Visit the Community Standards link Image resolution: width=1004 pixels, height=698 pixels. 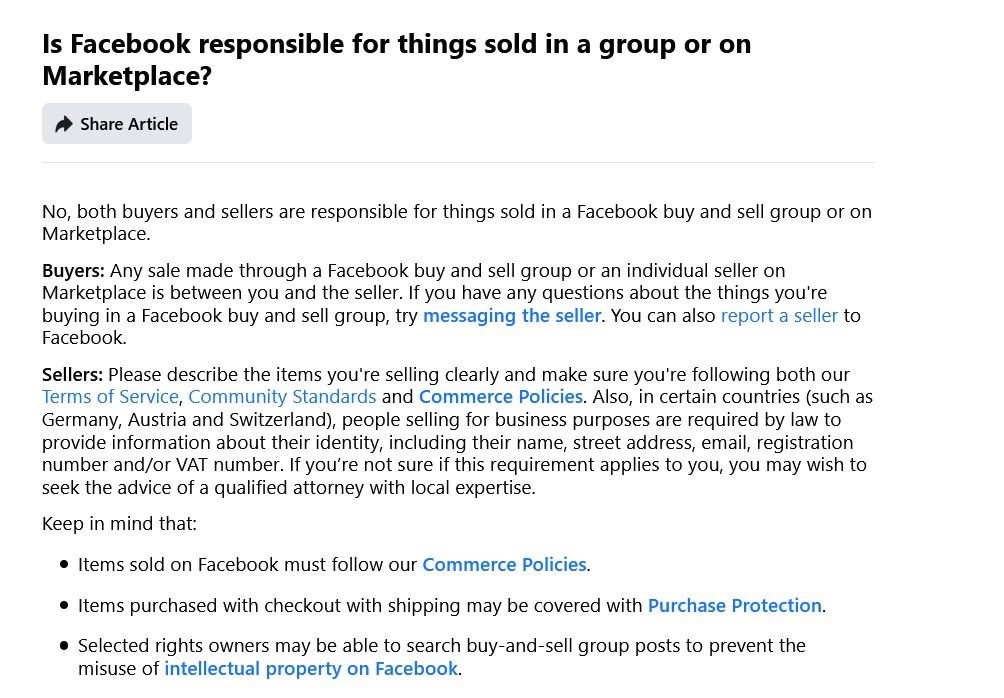click(282, 397)
